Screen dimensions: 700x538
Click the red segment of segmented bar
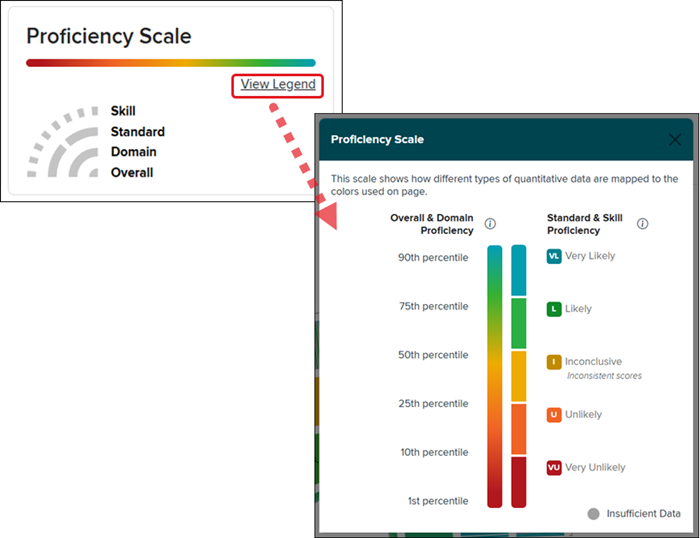[518, 482]
